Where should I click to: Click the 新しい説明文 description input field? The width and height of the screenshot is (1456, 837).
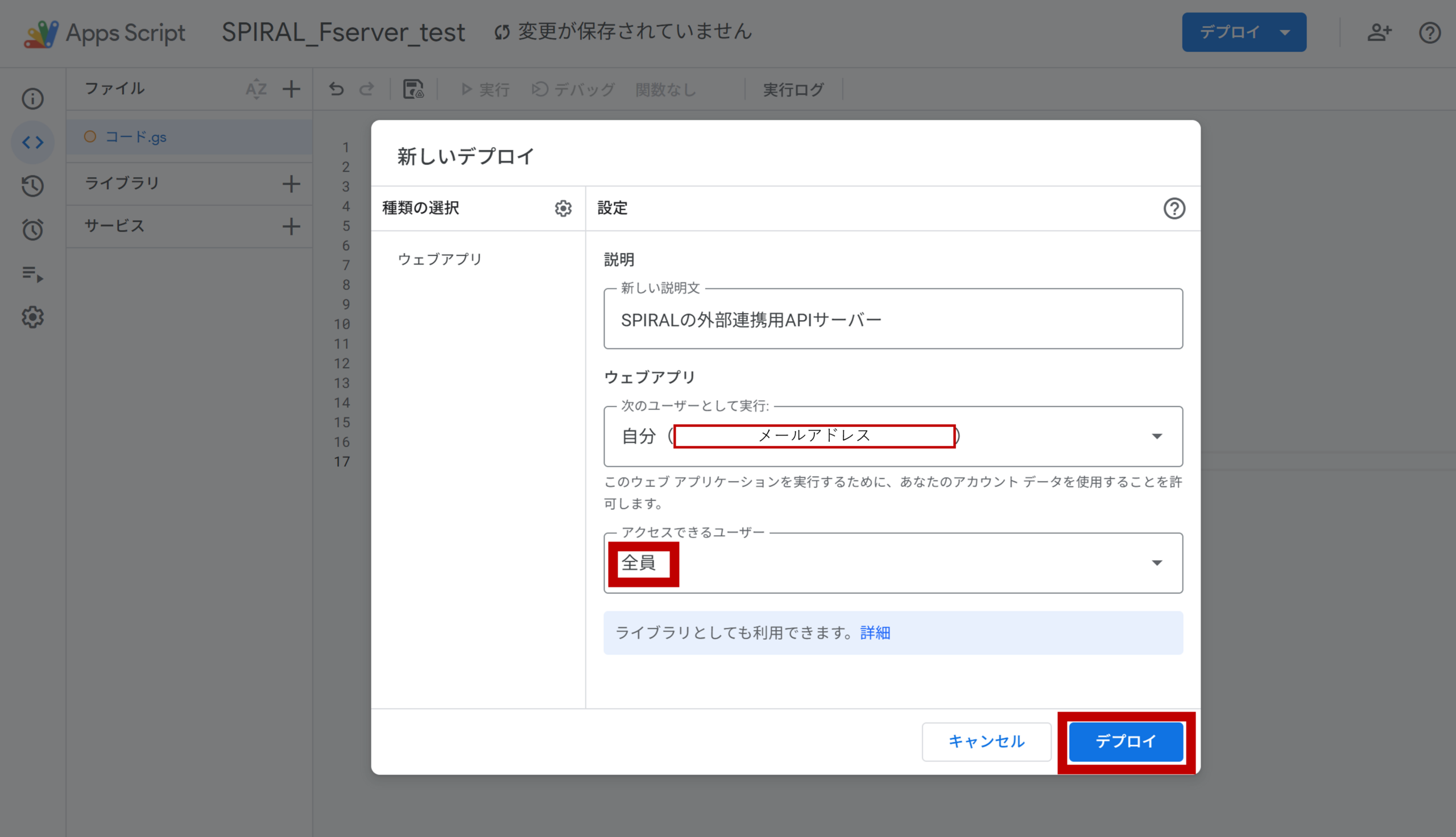coord(893,320)
